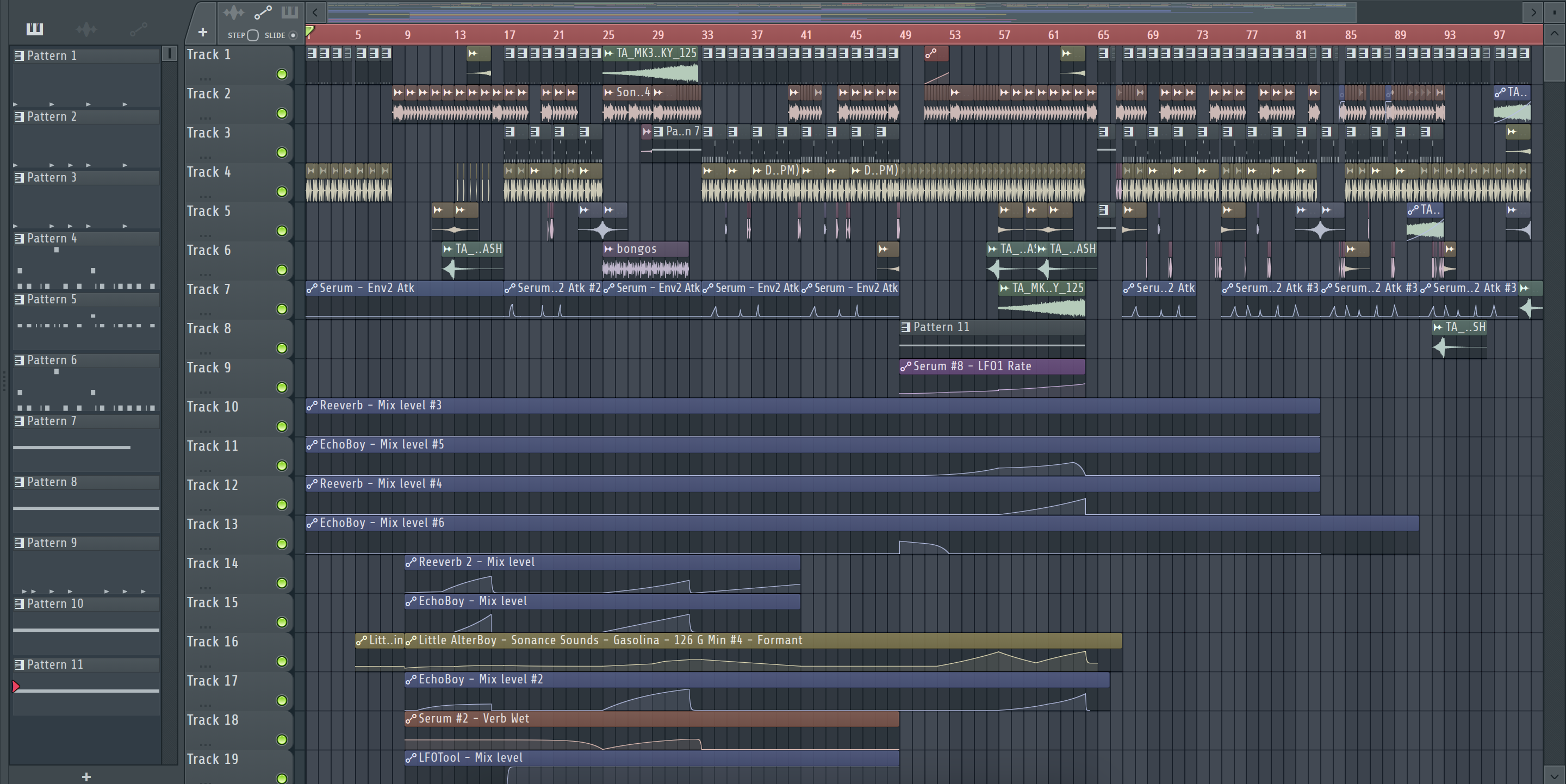This screenshot has width=1566, height=784.
Task: Select pattern clip focus icon in toolbar
Action: 290,12
